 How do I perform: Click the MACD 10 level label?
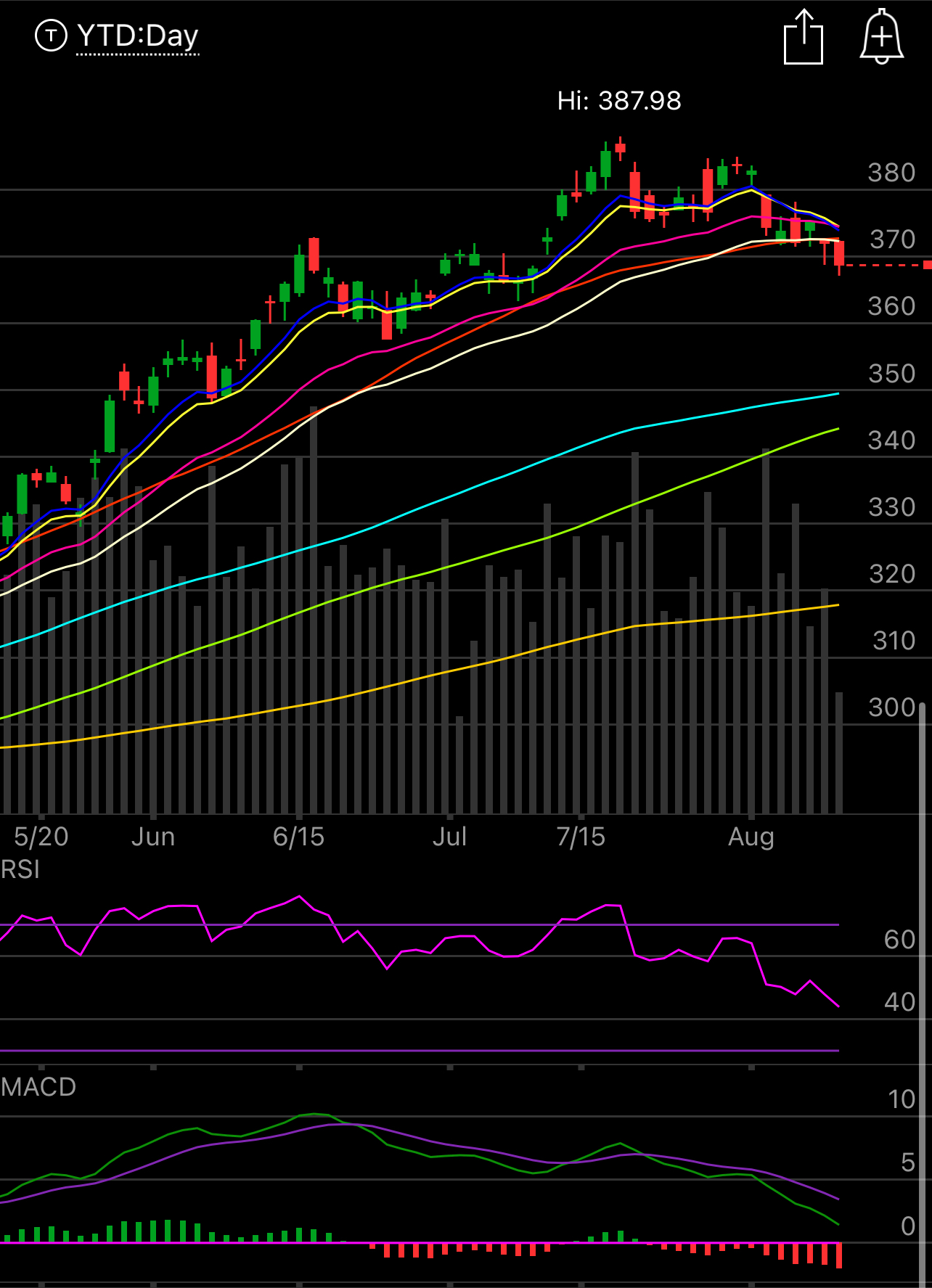[902, 1099]
